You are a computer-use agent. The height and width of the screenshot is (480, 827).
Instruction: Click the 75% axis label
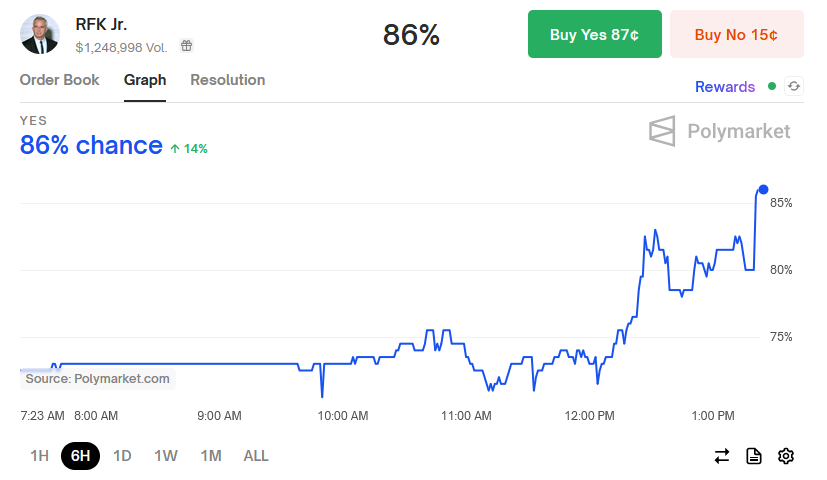tap(781, 337)
